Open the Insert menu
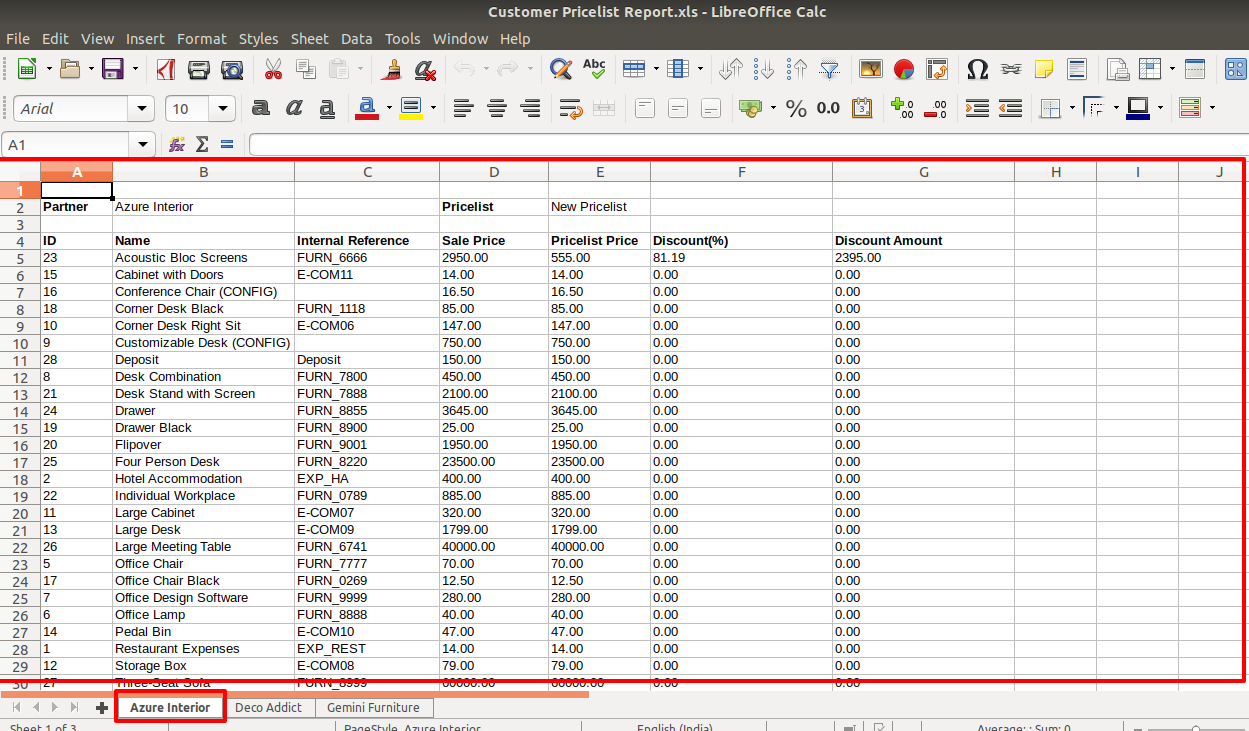1249x731 pixels. [x=145, y=38]
